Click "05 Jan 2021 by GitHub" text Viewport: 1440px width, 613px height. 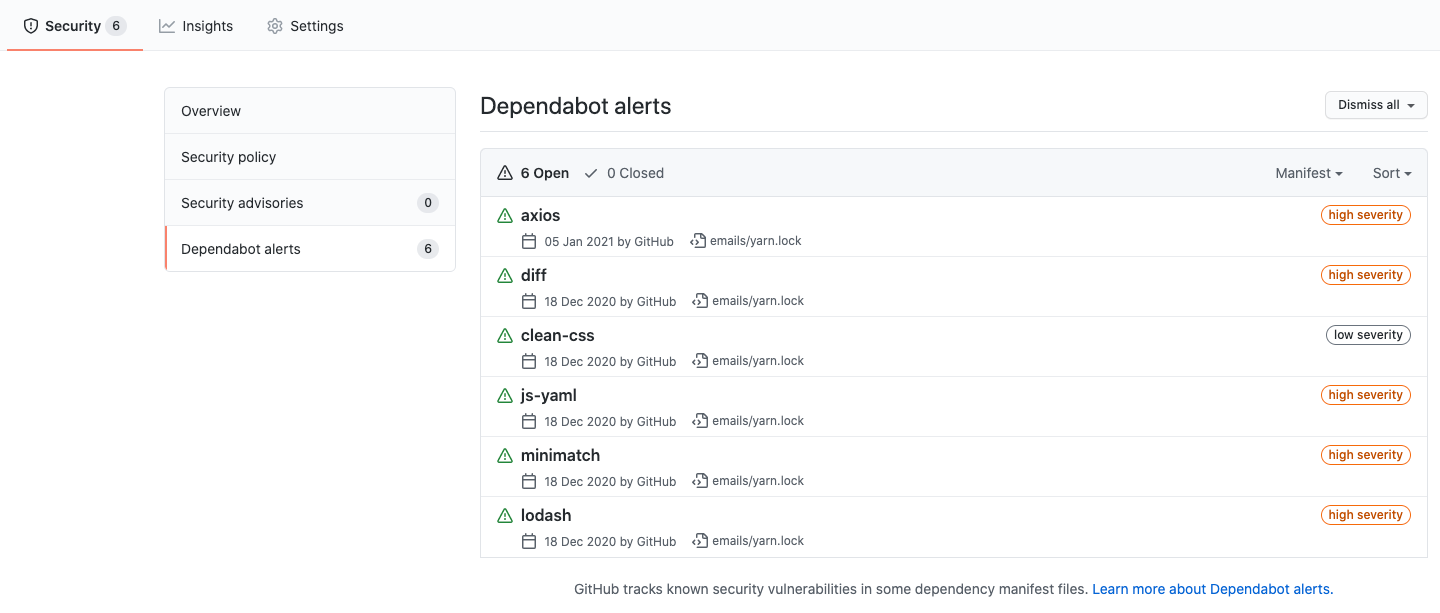pos(609,241)
